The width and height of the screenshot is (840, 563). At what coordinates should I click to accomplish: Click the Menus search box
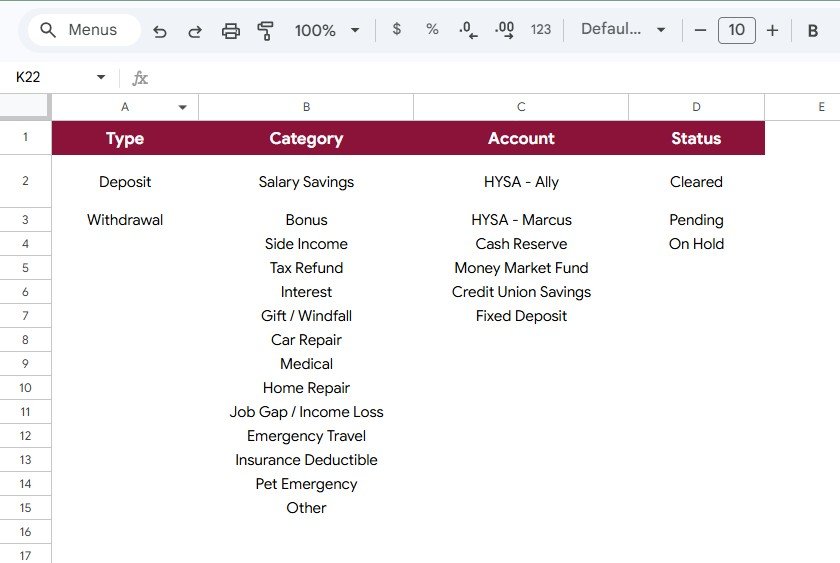pyautogui.click(x=84, y=30)
